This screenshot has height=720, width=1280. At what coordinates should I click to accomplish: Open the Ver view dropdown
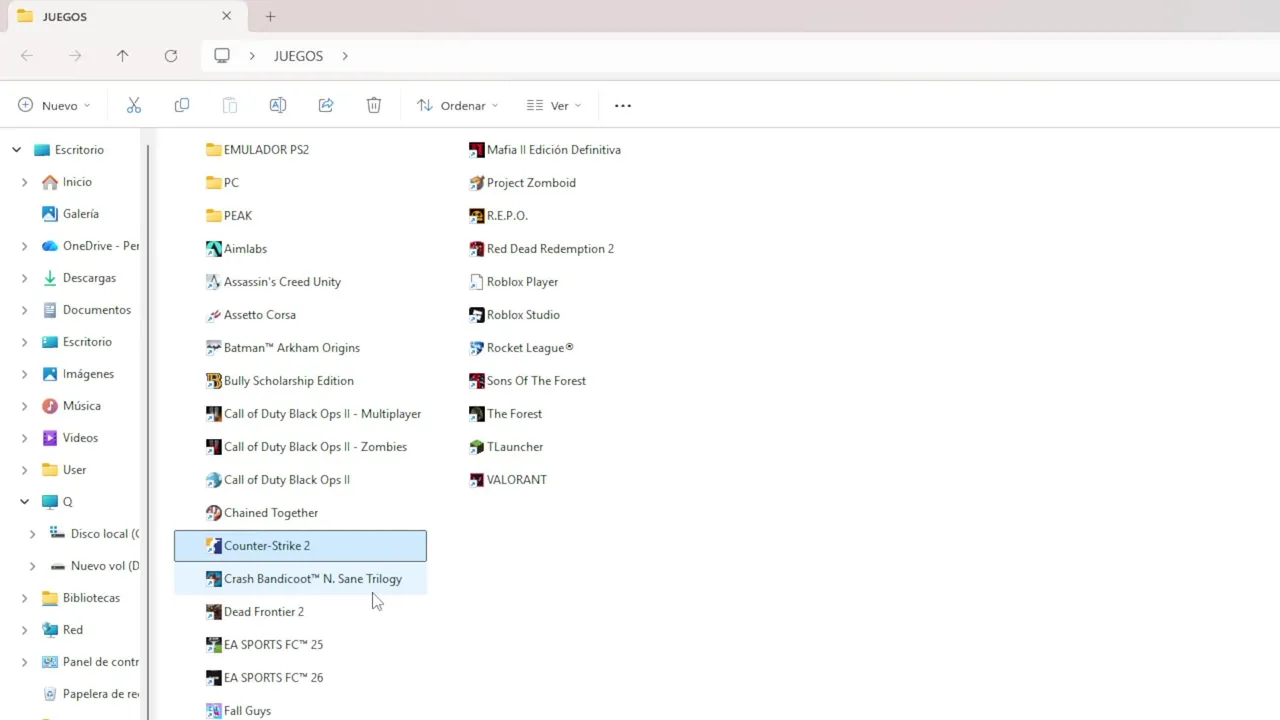click(x=553, y=105)
